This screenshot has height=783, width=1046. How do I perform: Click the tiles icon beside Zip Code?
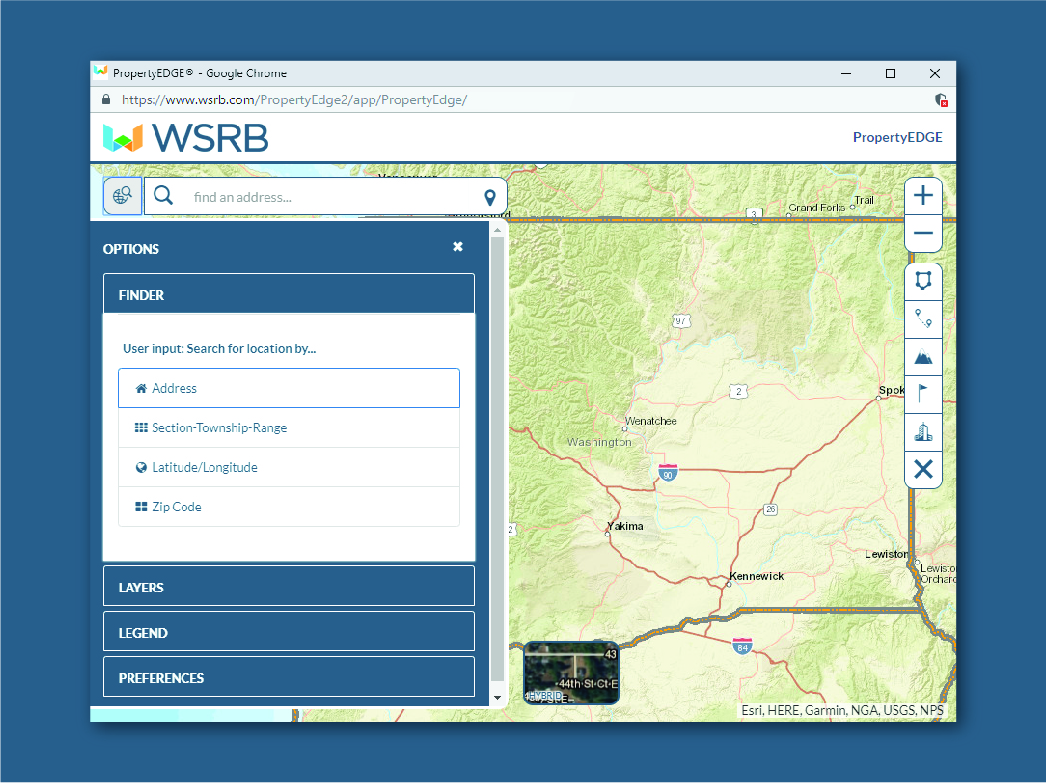tap(141, 507)
